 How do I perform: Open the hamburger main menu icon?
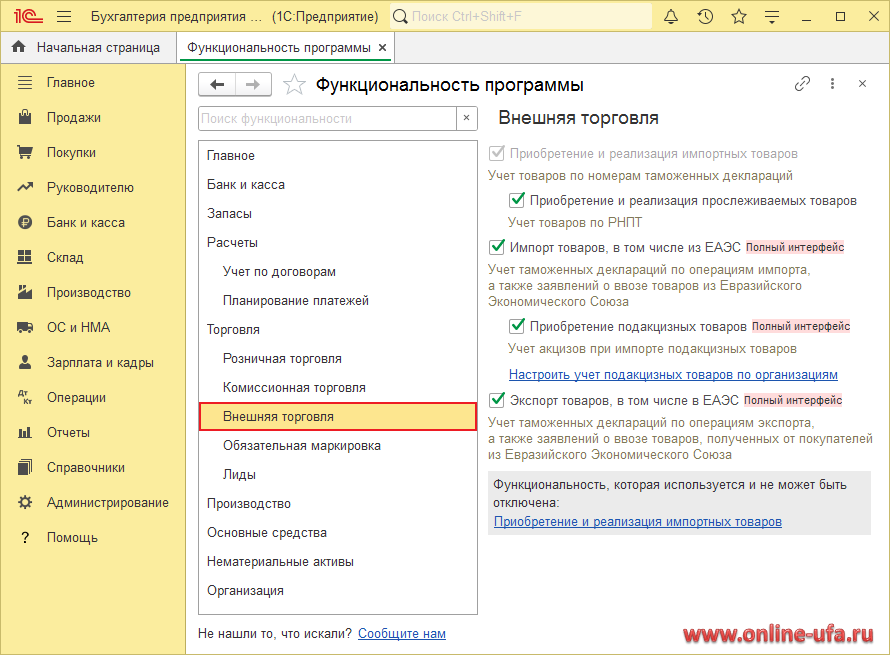pos(64,17)
